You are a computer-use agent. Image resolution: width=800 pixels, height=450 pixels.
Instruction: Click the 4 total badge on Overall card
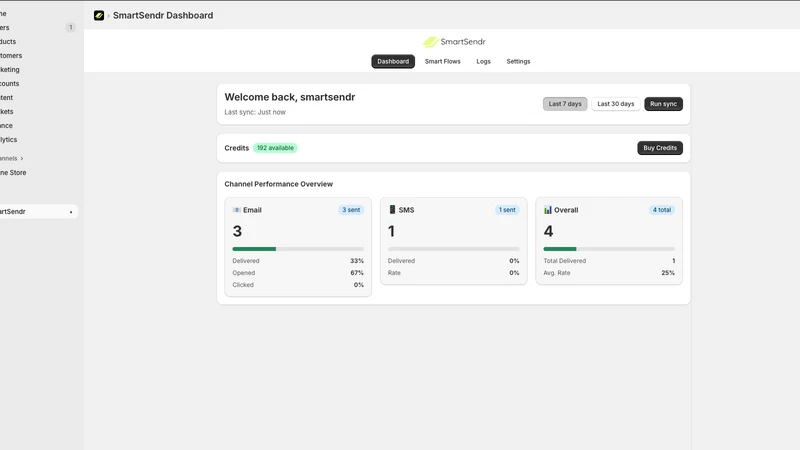[662, 210]
